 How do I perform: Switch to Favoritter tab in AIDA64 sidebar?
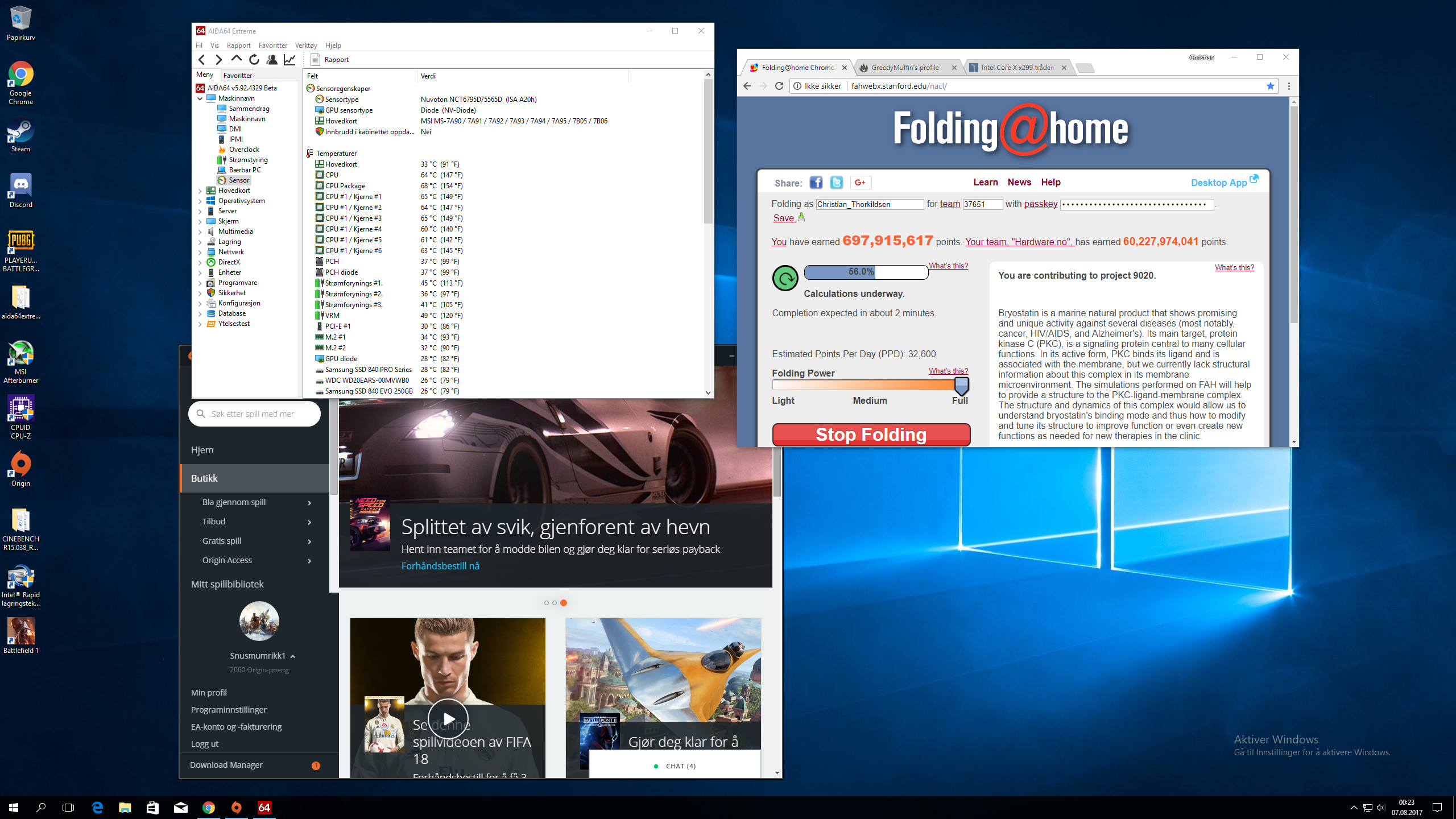(x=238, y=75)
